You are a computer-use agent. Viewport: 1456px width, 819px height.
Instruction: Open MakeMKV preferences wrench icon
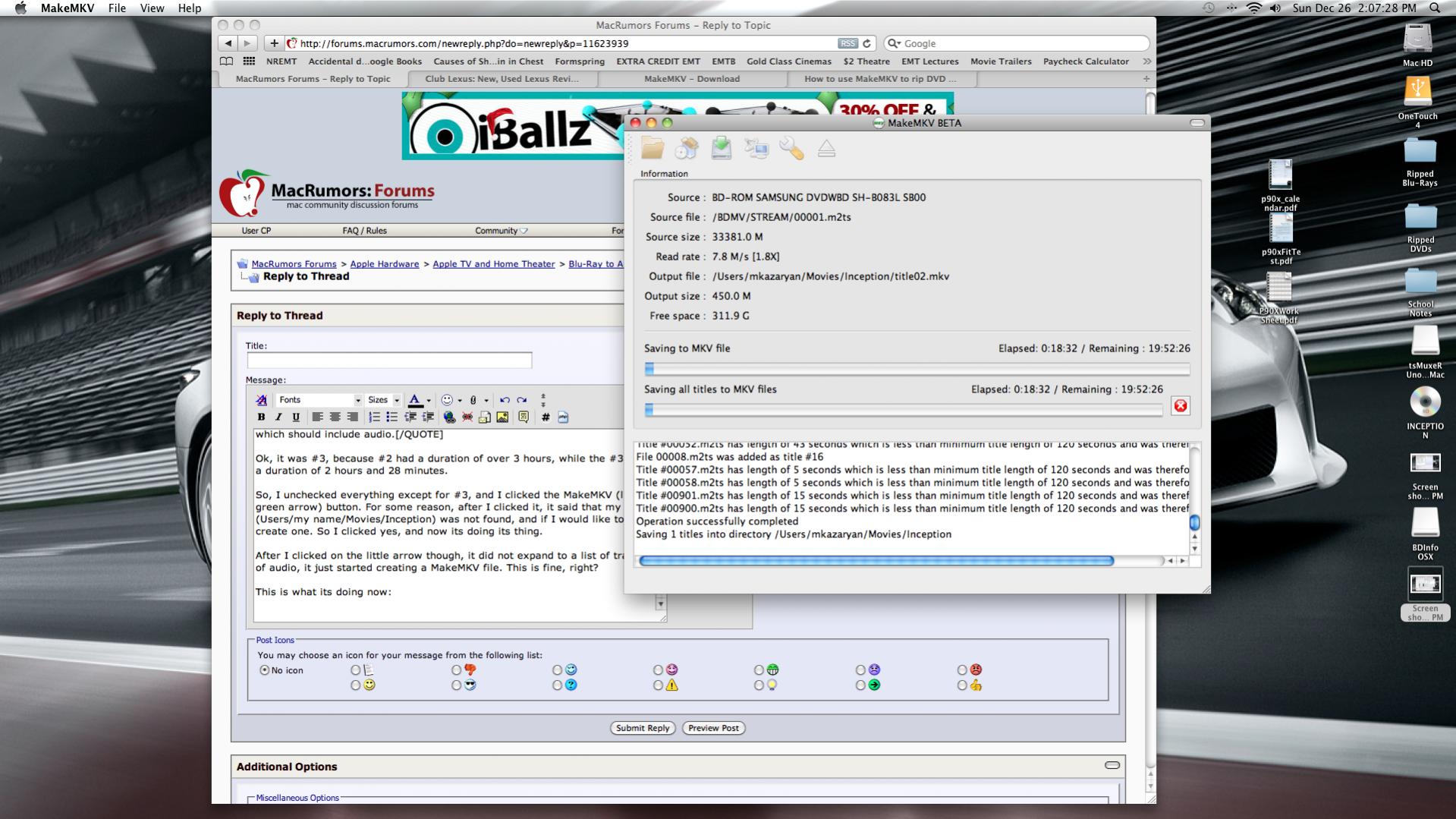pos(791,148)
